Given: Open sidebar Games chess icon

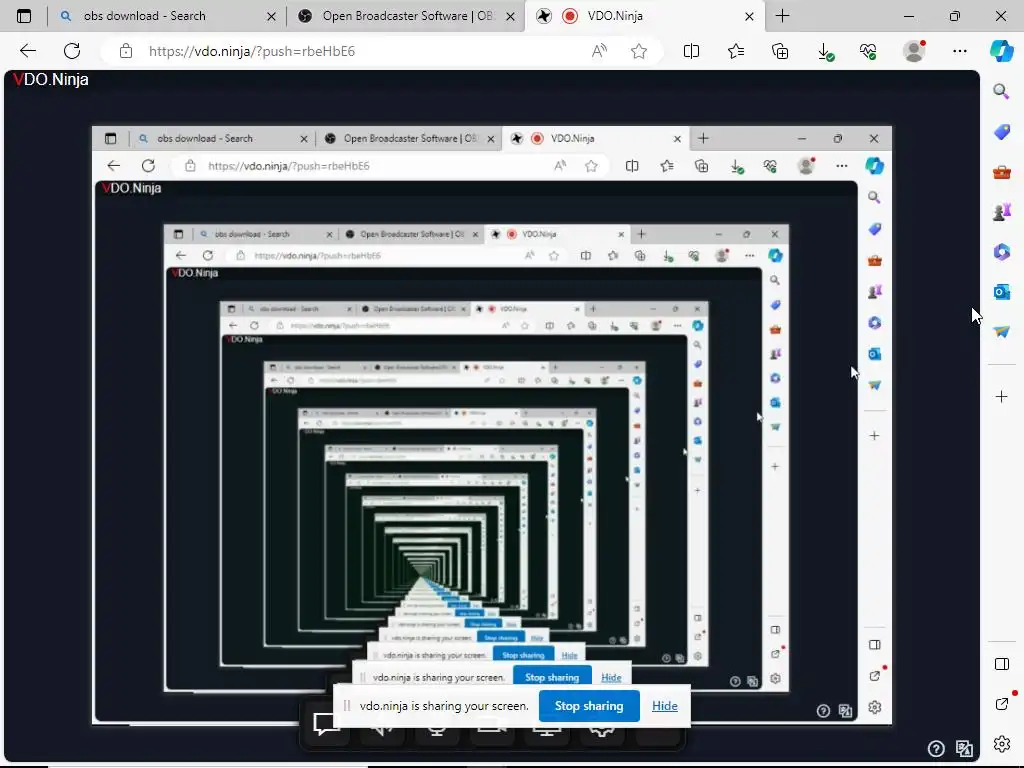Looking at the screenshot, I should (x=1001, y=212).
